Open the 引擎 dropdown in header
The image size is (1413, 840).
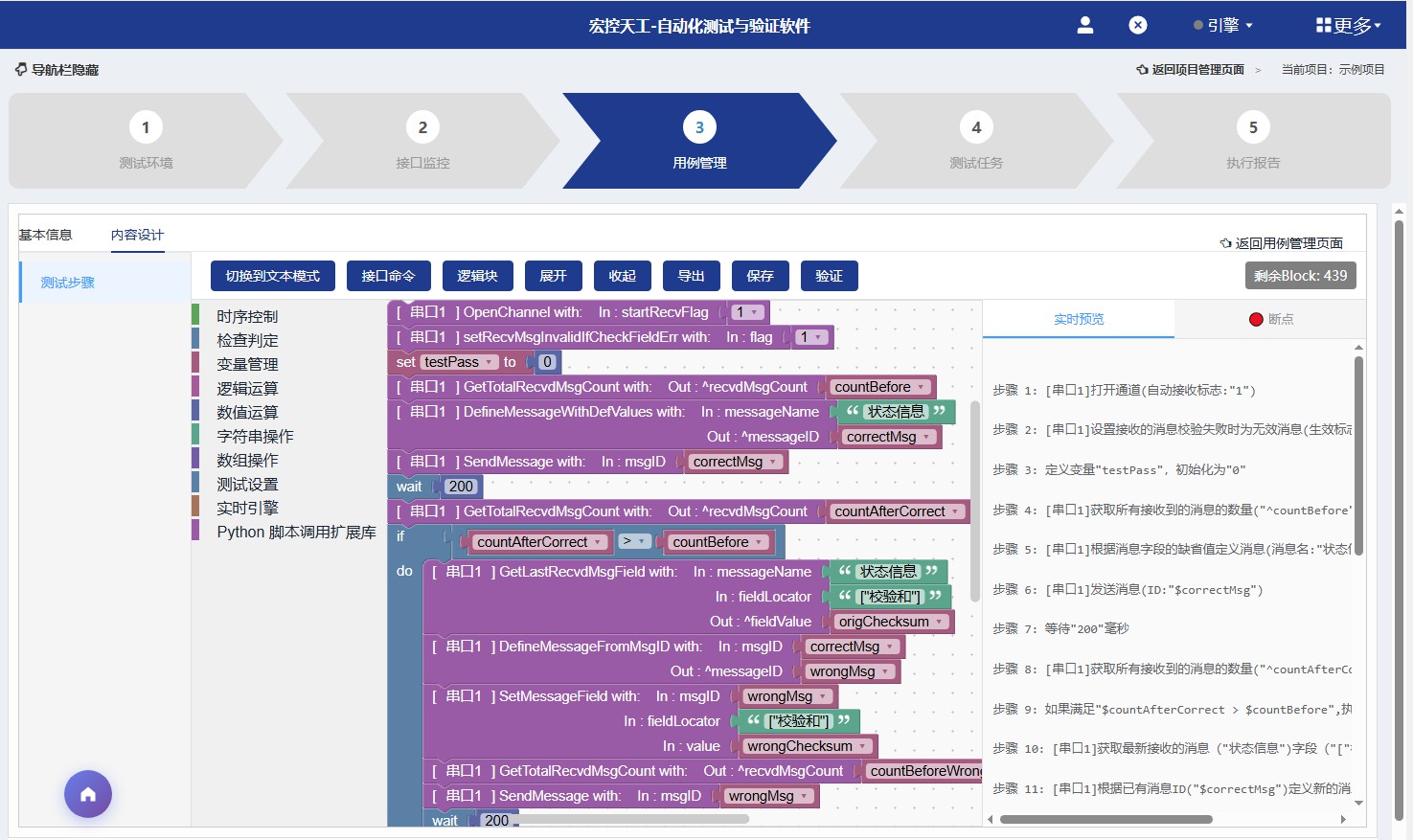click(x=1224, y=25)
